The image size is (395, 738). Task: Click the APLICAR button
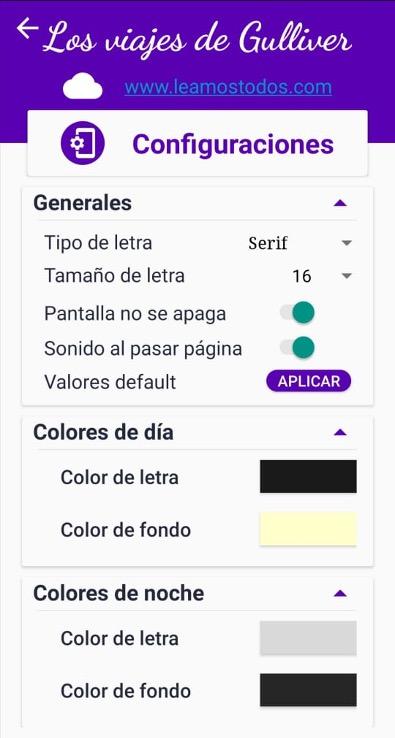(309, 381)
